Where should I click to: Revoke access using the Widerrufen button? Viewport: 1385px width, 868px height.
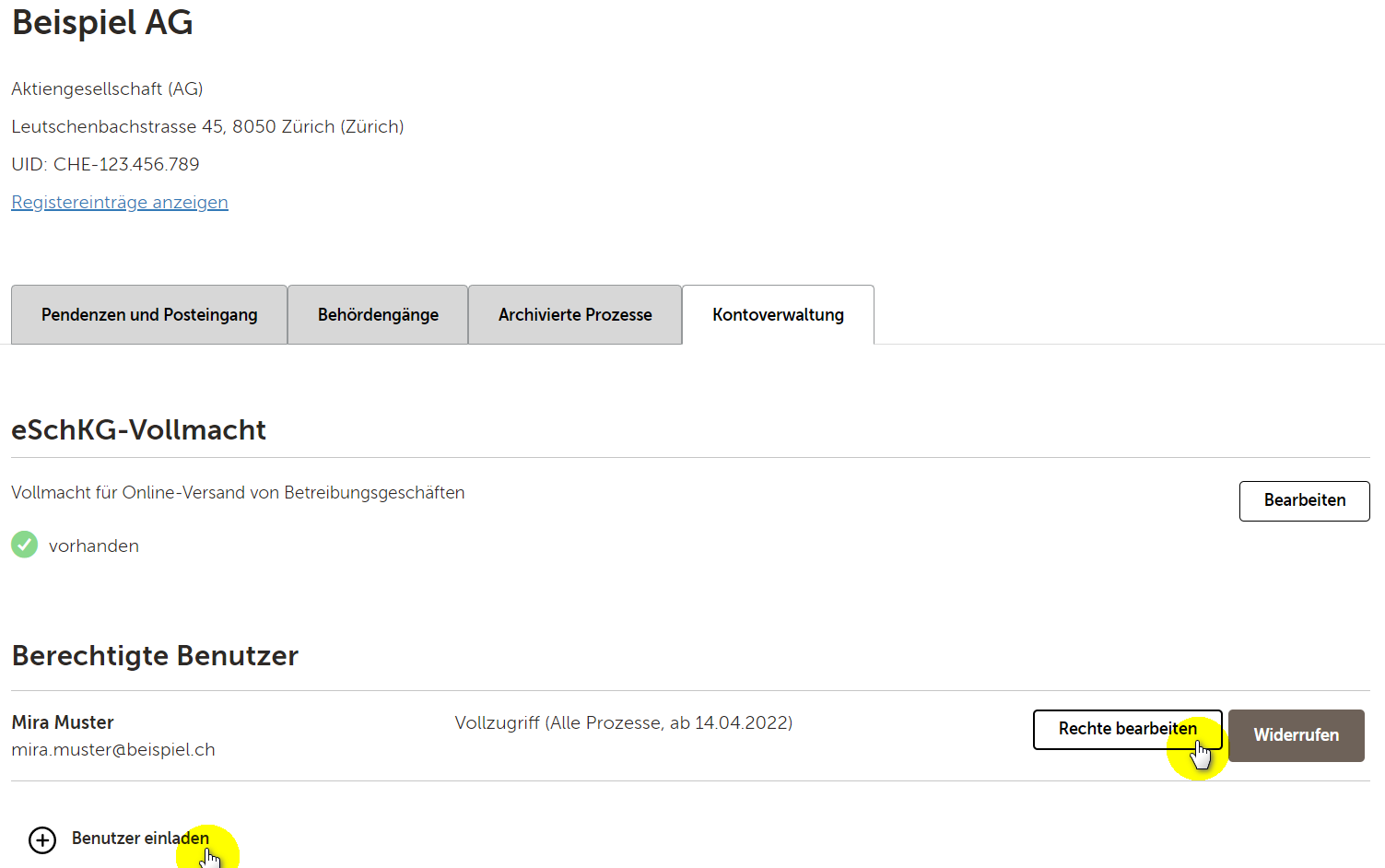[1296, 735]
